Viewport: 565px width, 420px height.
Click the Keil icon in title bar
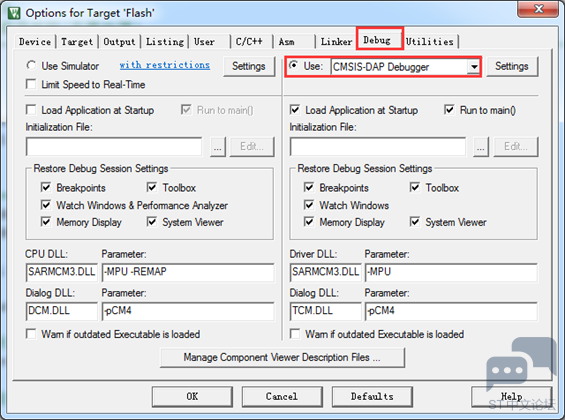14,13
